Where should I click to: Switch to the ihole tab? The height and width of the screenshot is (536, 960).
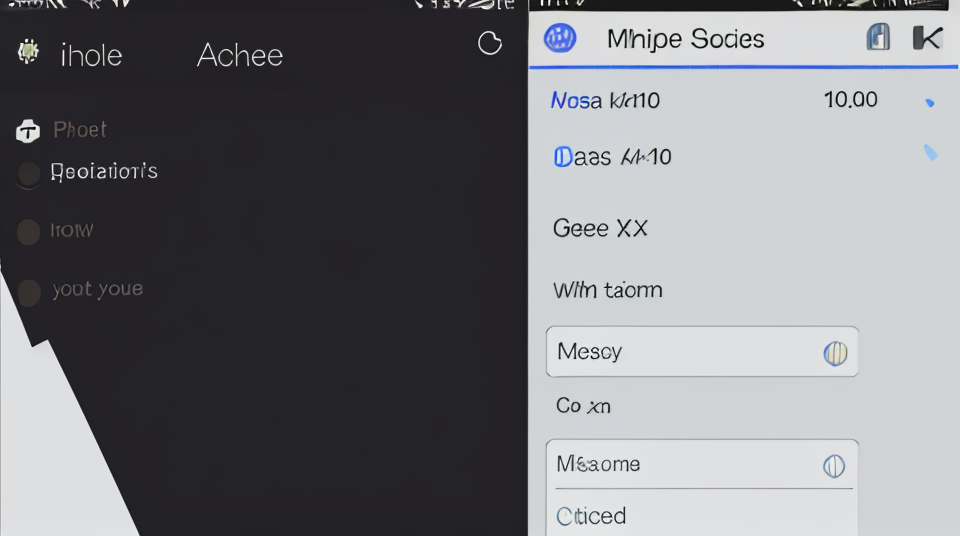click(91, 56)
